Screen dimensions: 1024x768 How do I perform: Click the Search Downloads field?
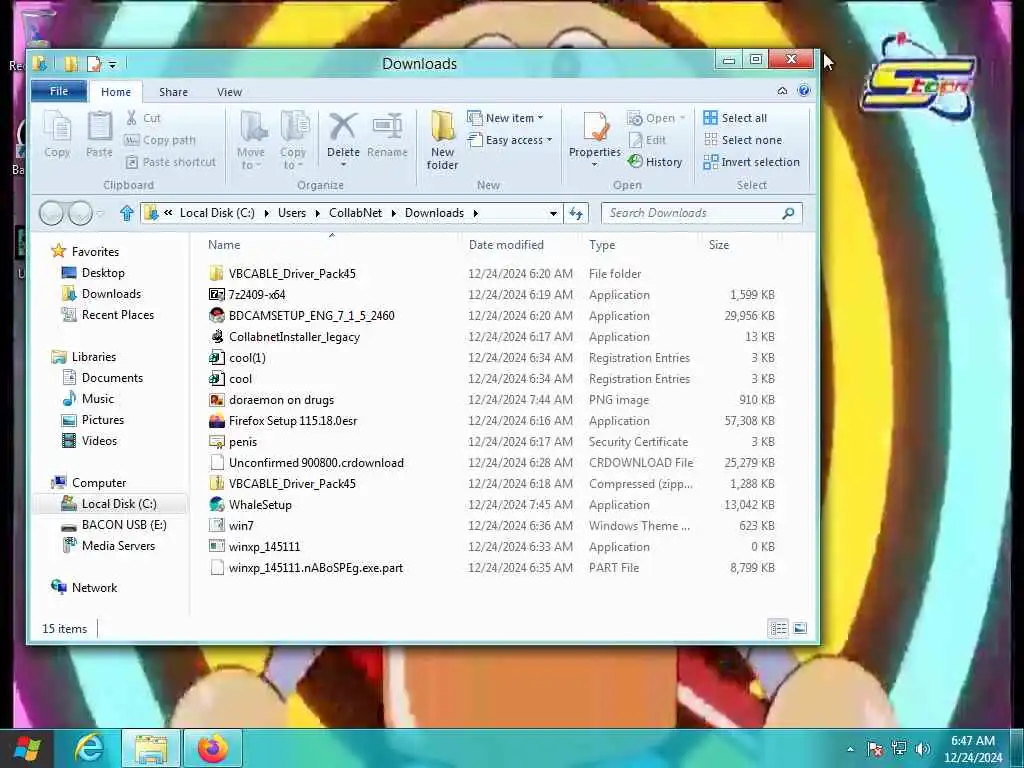click(x=701, y=213)
